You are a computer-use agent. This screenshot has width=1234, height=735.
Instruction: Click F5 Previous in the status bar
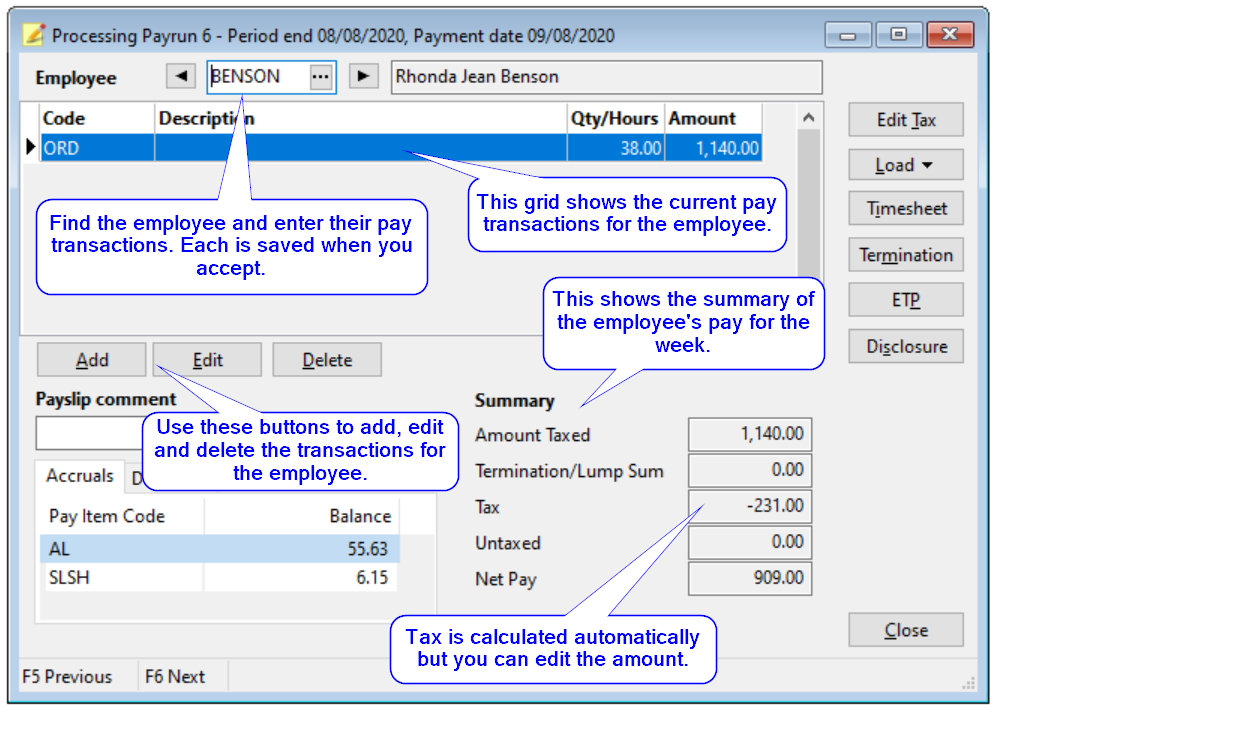[70, 677]
